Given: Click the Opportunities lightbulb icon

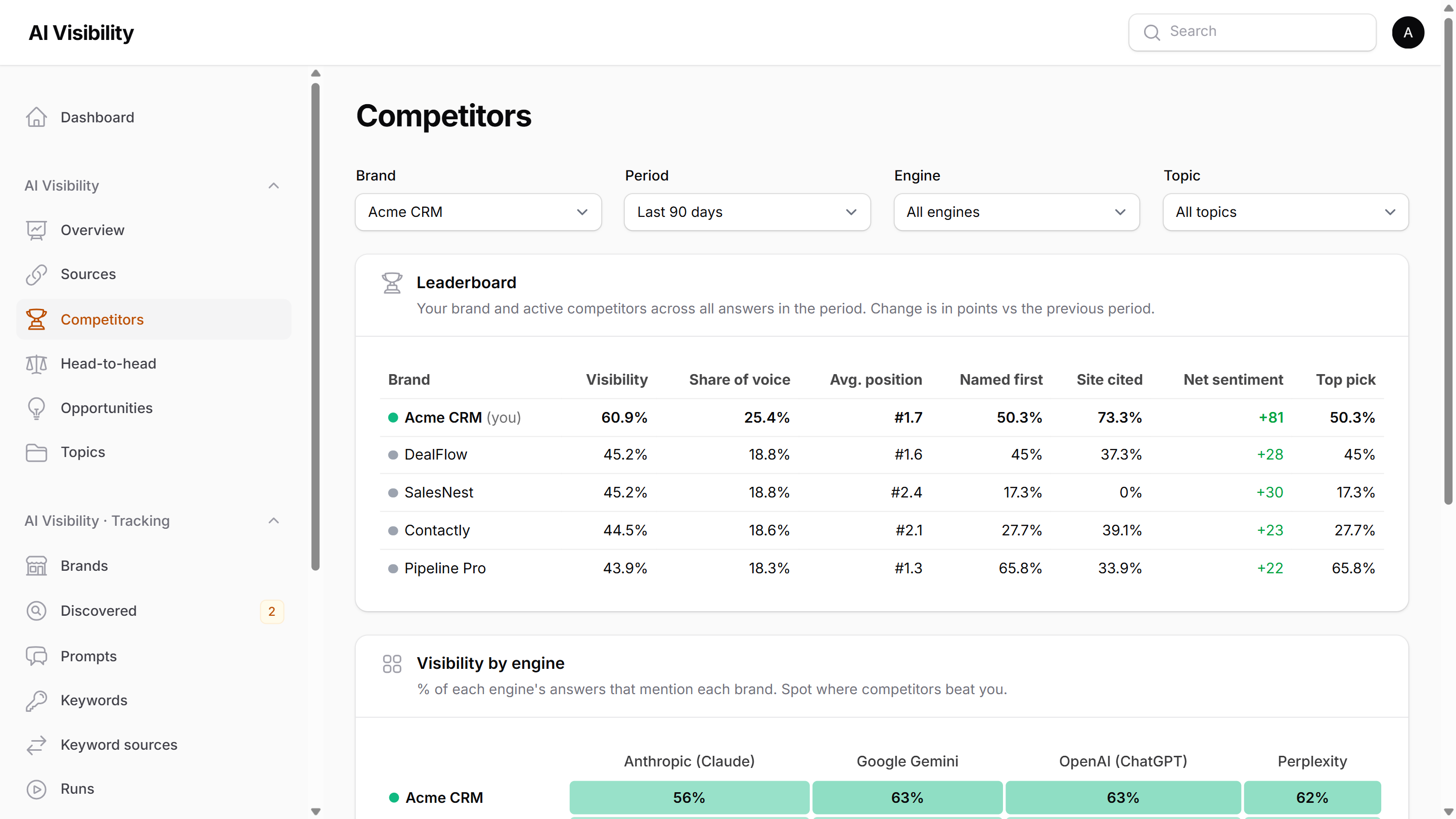Looking at the screenshot, I should tap(36, 408).
